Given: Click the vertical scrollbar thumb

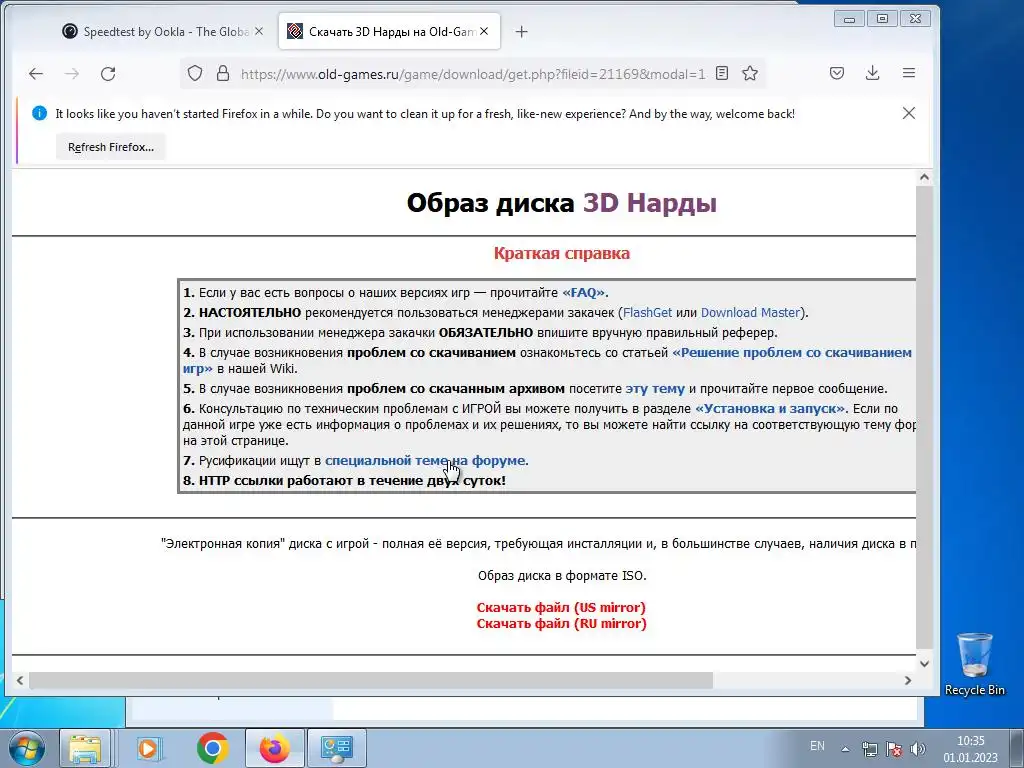Looking at the screenshot, I should tap(924, 416).
